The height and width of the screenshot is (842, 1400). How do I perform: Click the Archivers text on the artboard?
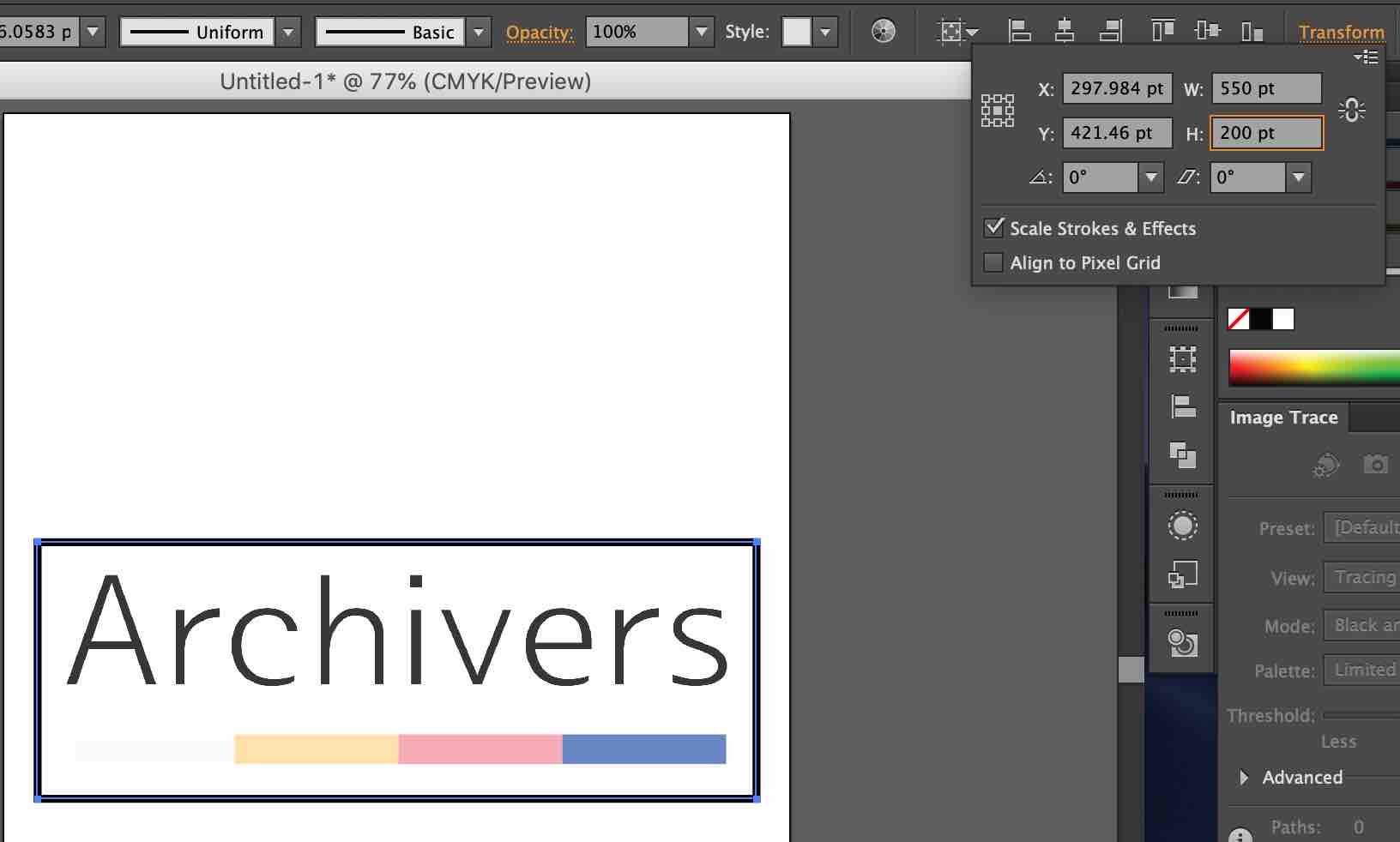pos(397,631)
